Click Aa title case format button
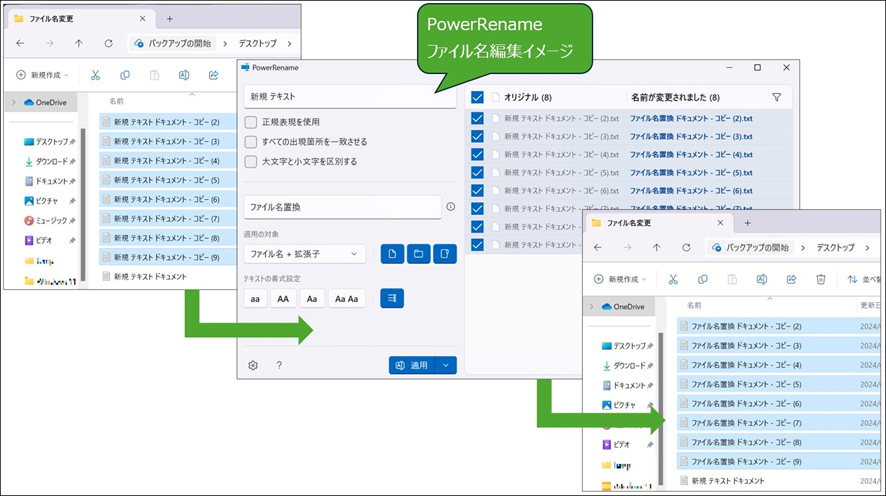This screenshot has width=886, height=496. click(312, 299)
